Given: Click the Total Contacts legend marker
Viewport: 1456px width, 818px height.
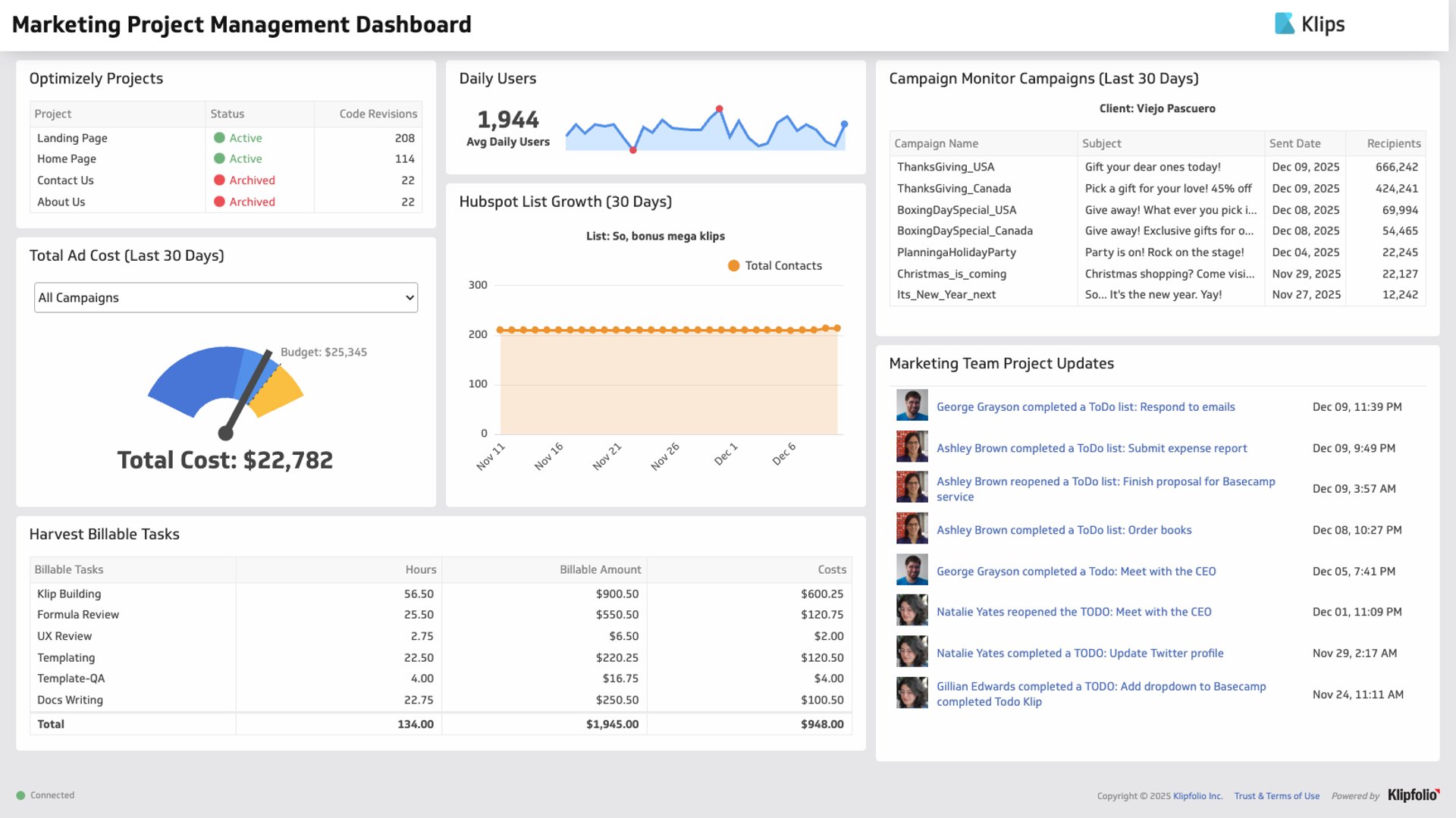Looking at the screenshot, I should 733,265.
